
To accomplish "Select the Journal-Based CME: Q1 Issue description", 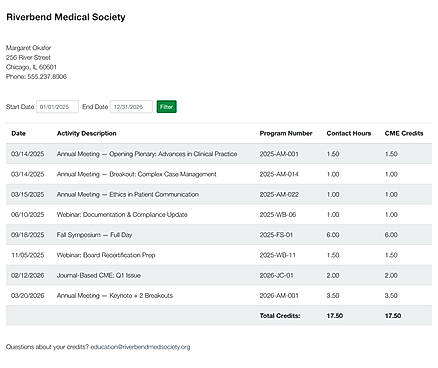I will [99, 275].
